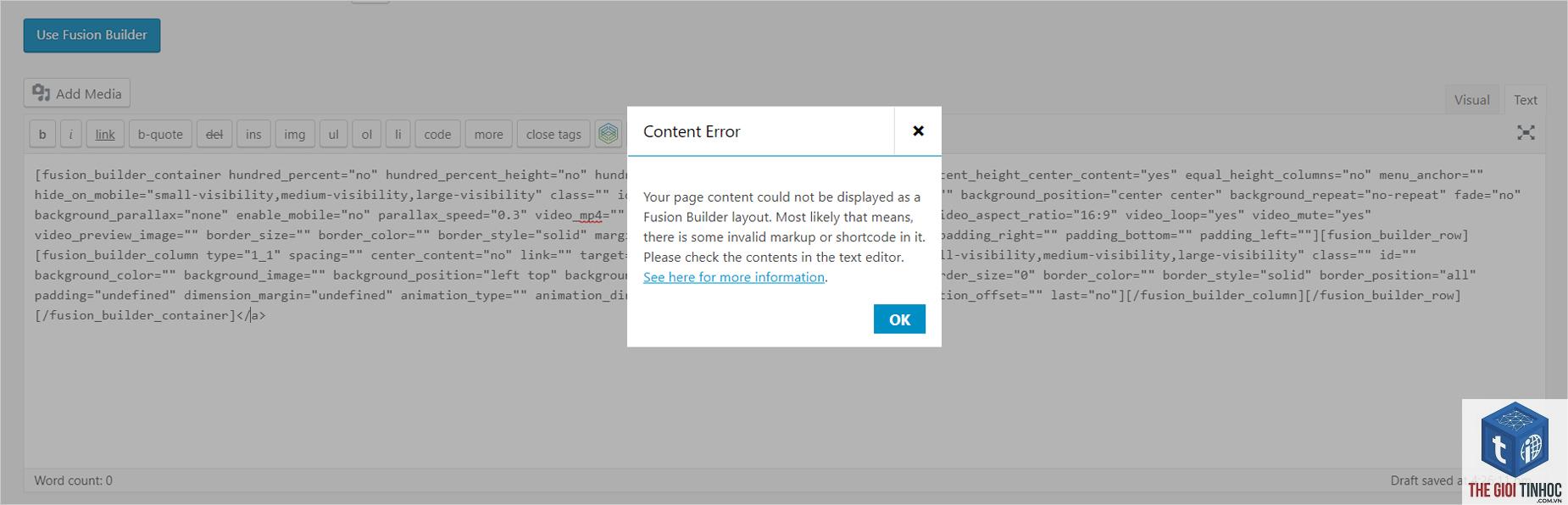Insert bold tag with b button

point(42,134)
